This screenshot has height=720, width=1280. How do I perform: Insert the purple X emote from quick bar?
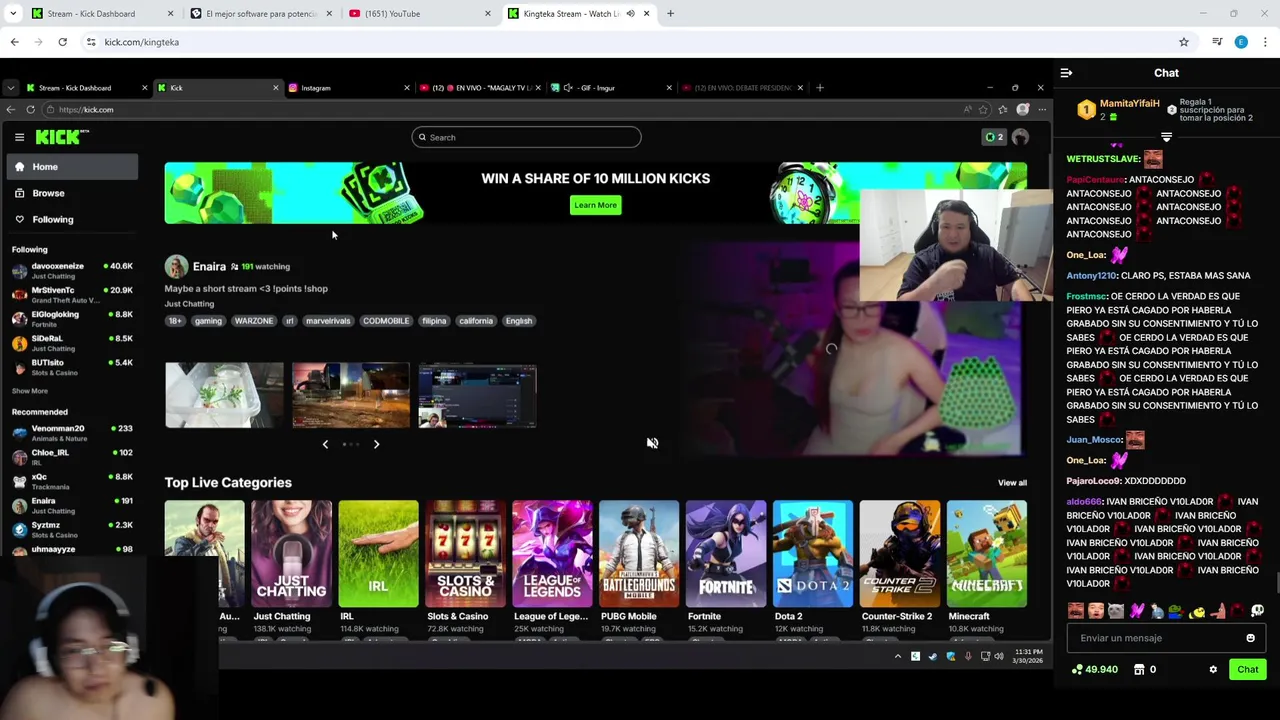pyautogui.click(x=1136, y=611)
